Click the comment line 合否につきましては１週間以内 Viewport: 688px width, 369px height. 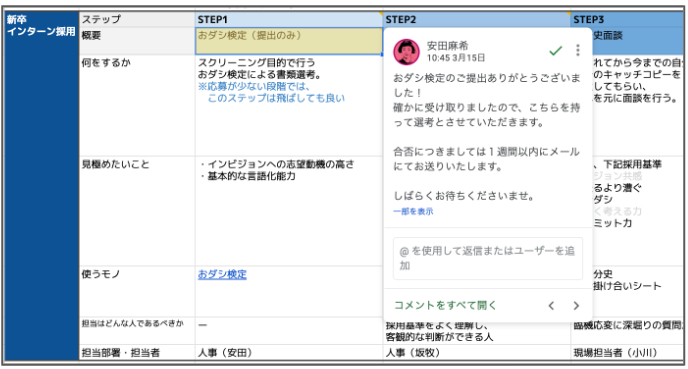click(486, 159)
